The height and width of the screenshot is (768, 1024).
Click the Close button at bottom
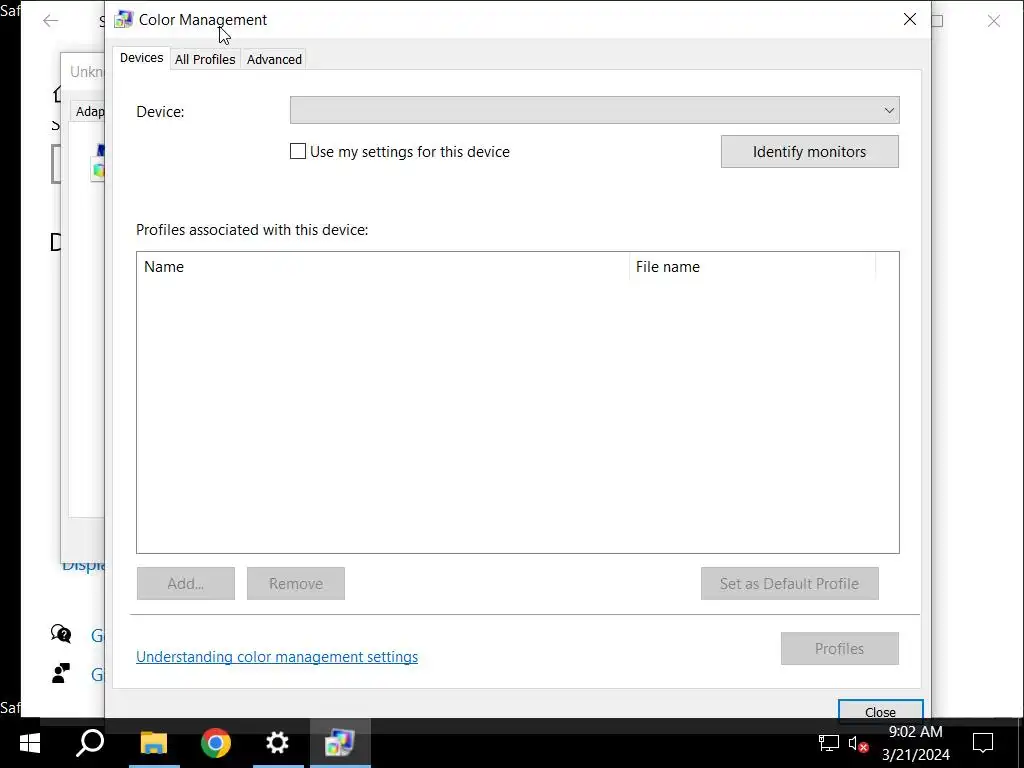point(880,711)
